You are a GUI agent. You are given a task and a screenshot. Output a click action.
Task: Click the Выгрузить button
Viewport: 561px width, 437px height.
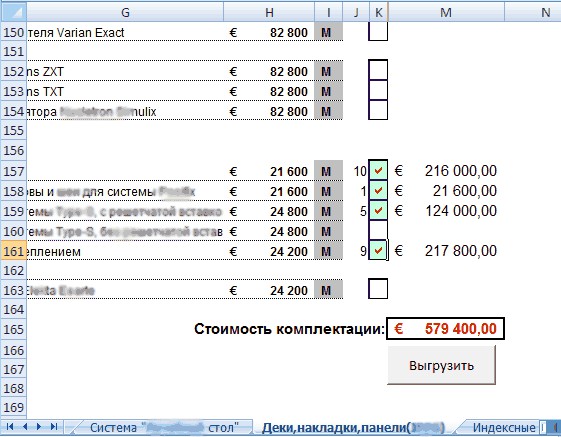click(442, 365)
